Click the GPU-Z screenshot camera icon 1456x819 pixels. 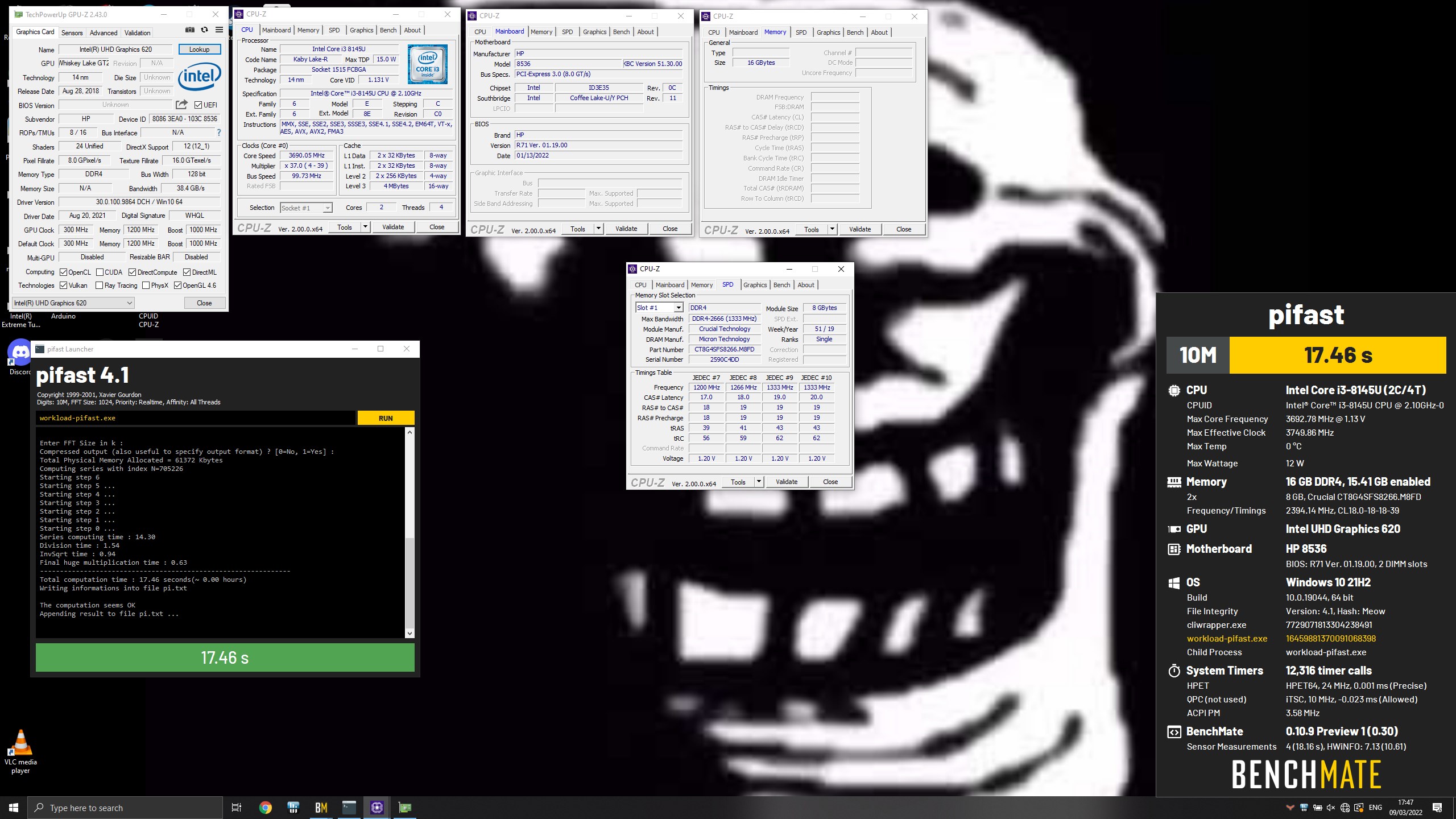190,30
